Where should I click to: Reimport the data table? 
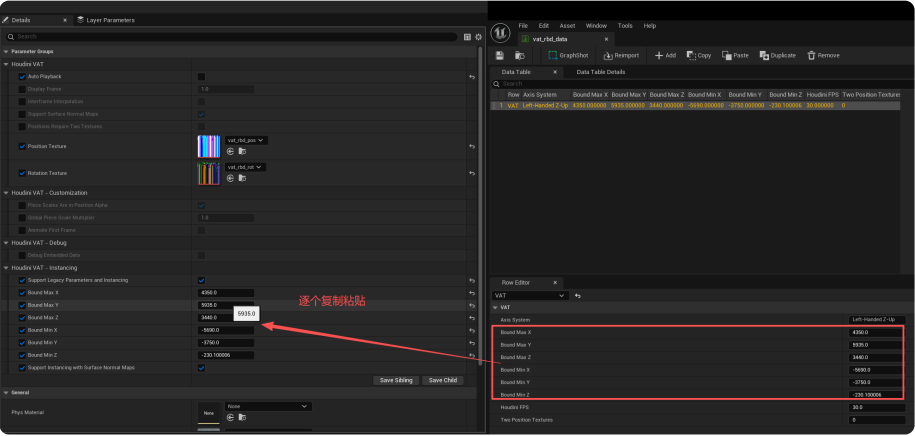pyautogui.click(x=621, y=55)
